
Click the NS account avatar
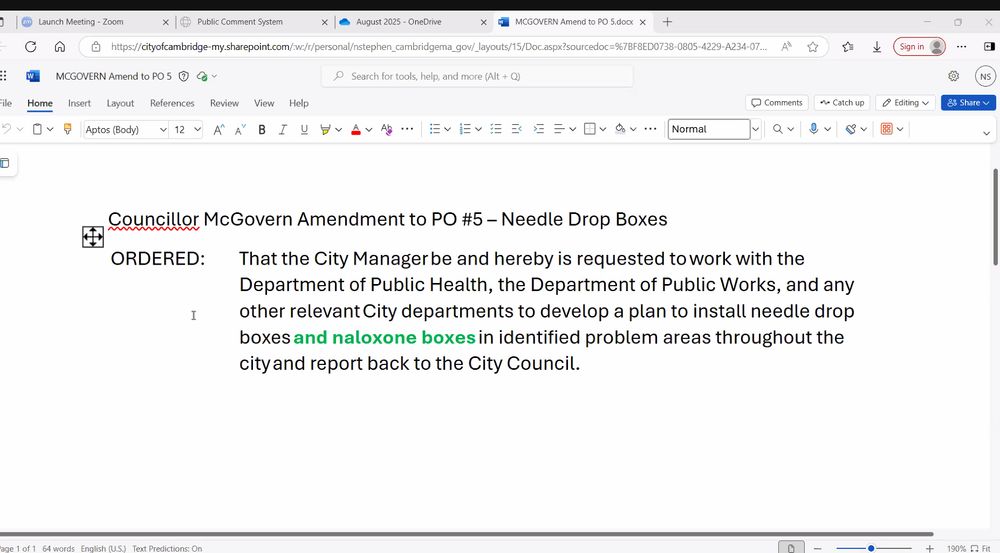(985, 76)
